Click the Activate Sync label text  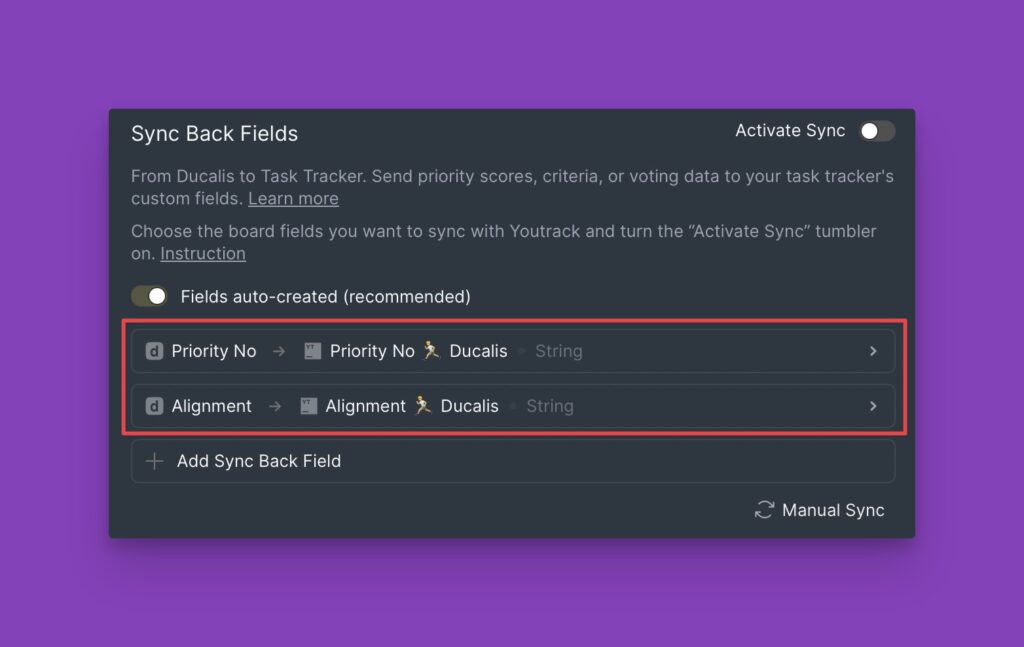coord(790,131)
